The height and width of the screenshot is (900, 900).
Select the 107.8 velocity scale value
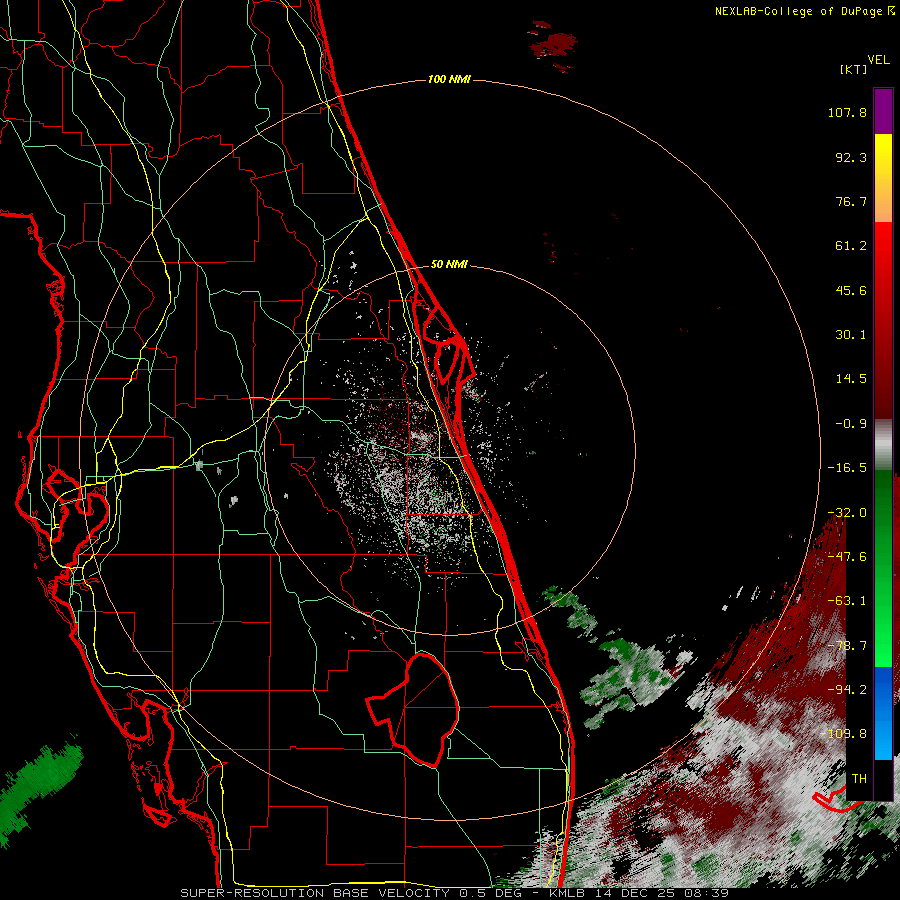[x=847, y=112]
